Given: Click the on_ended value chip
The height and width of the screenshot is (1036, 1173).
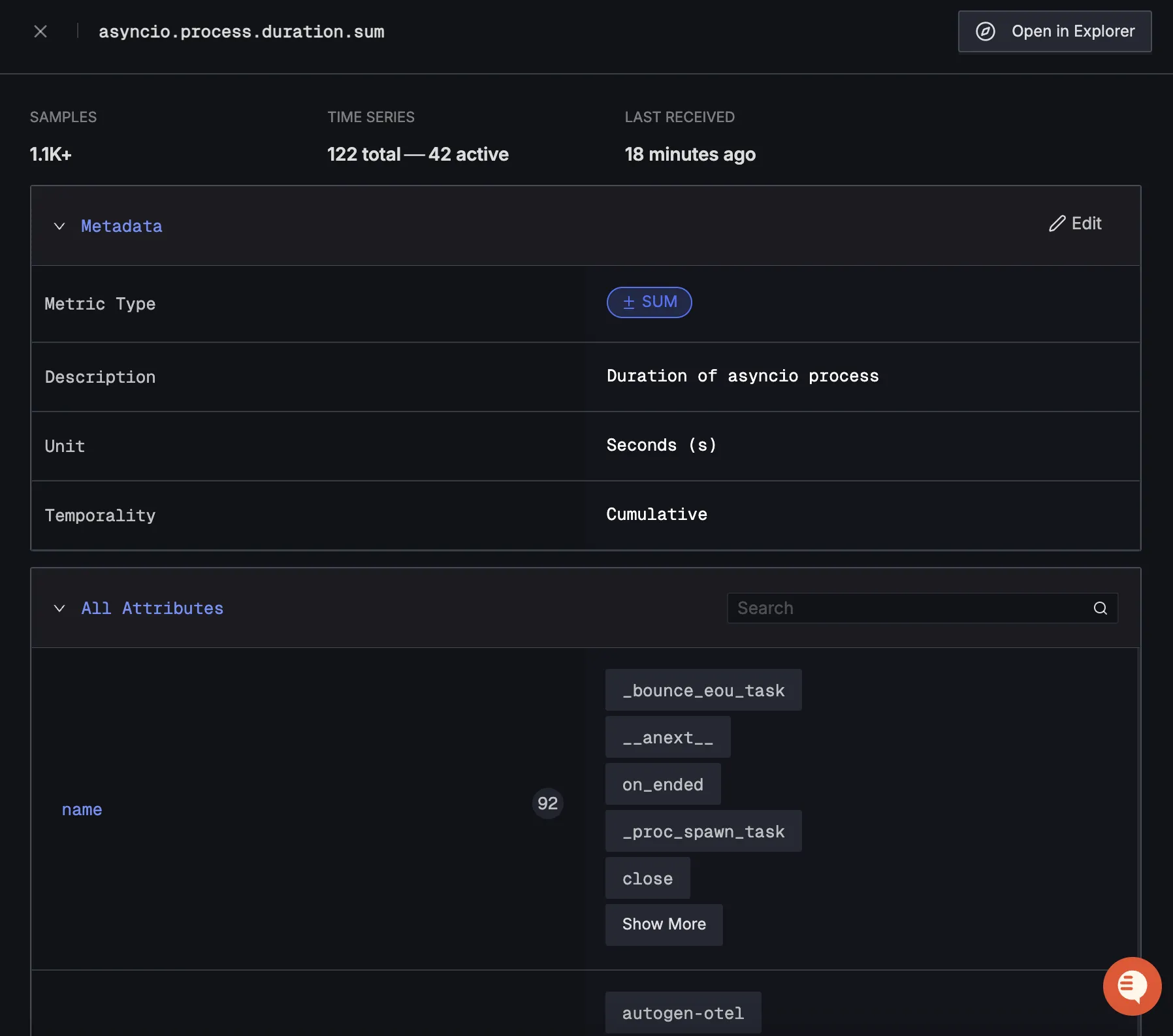Looking at the screenshot, I should coord(662,785).
